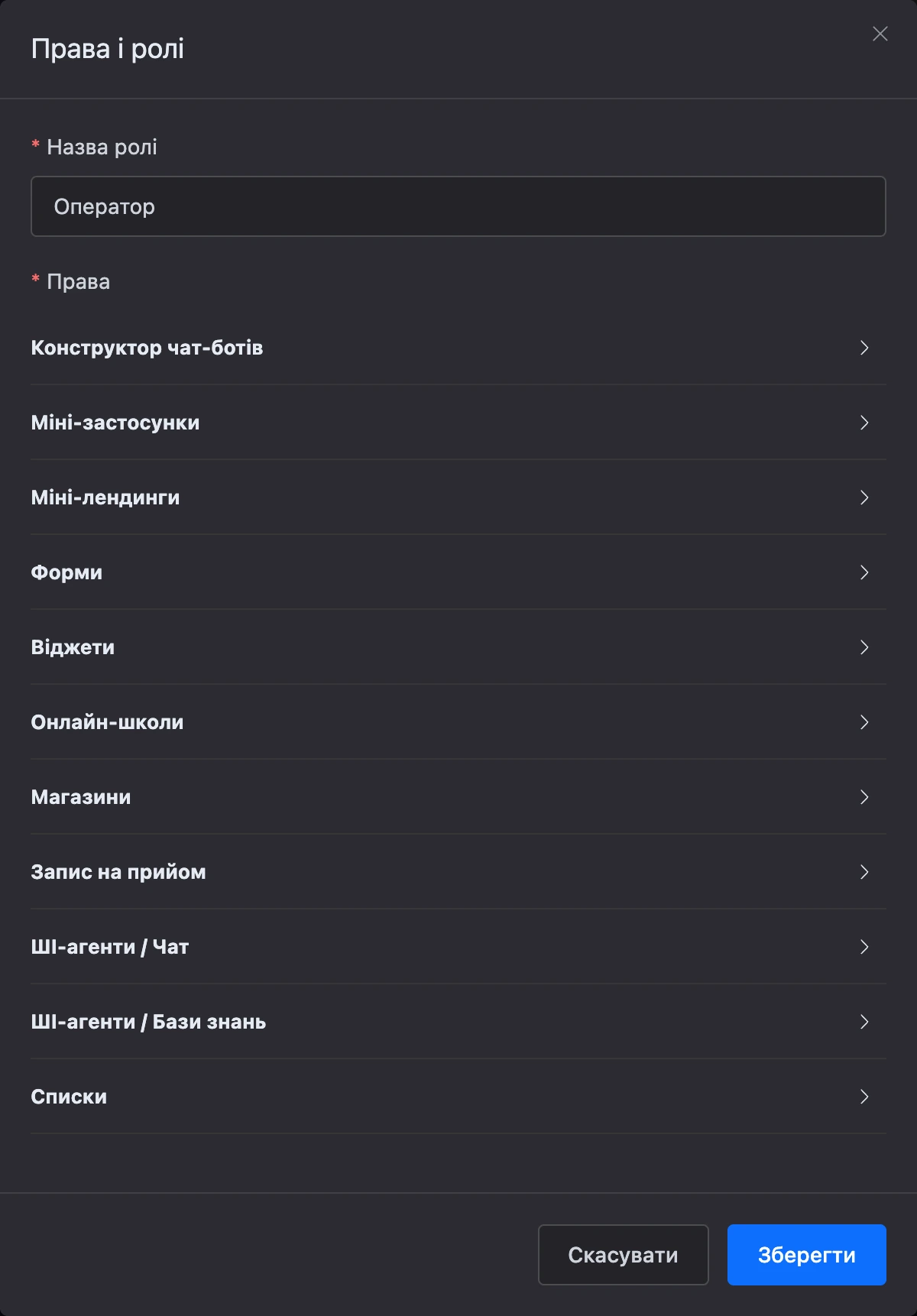The image size is (917, 1316).
Task: Select the Магазини permissions row label
Action: pyautogui.click(x=81, y=797)
